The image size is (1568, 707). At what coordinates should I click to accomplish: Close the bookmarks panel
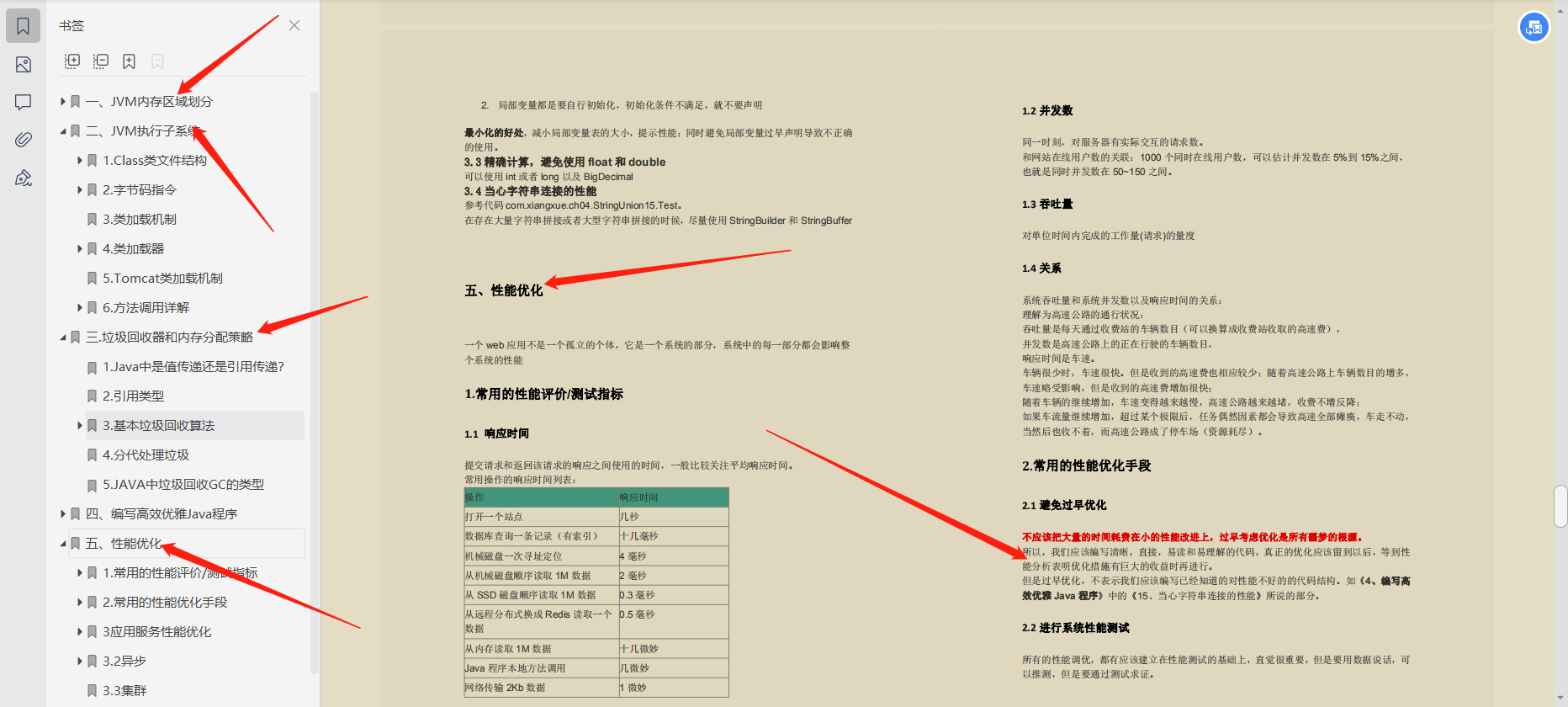pyautogui.click(x=294, y=25)
